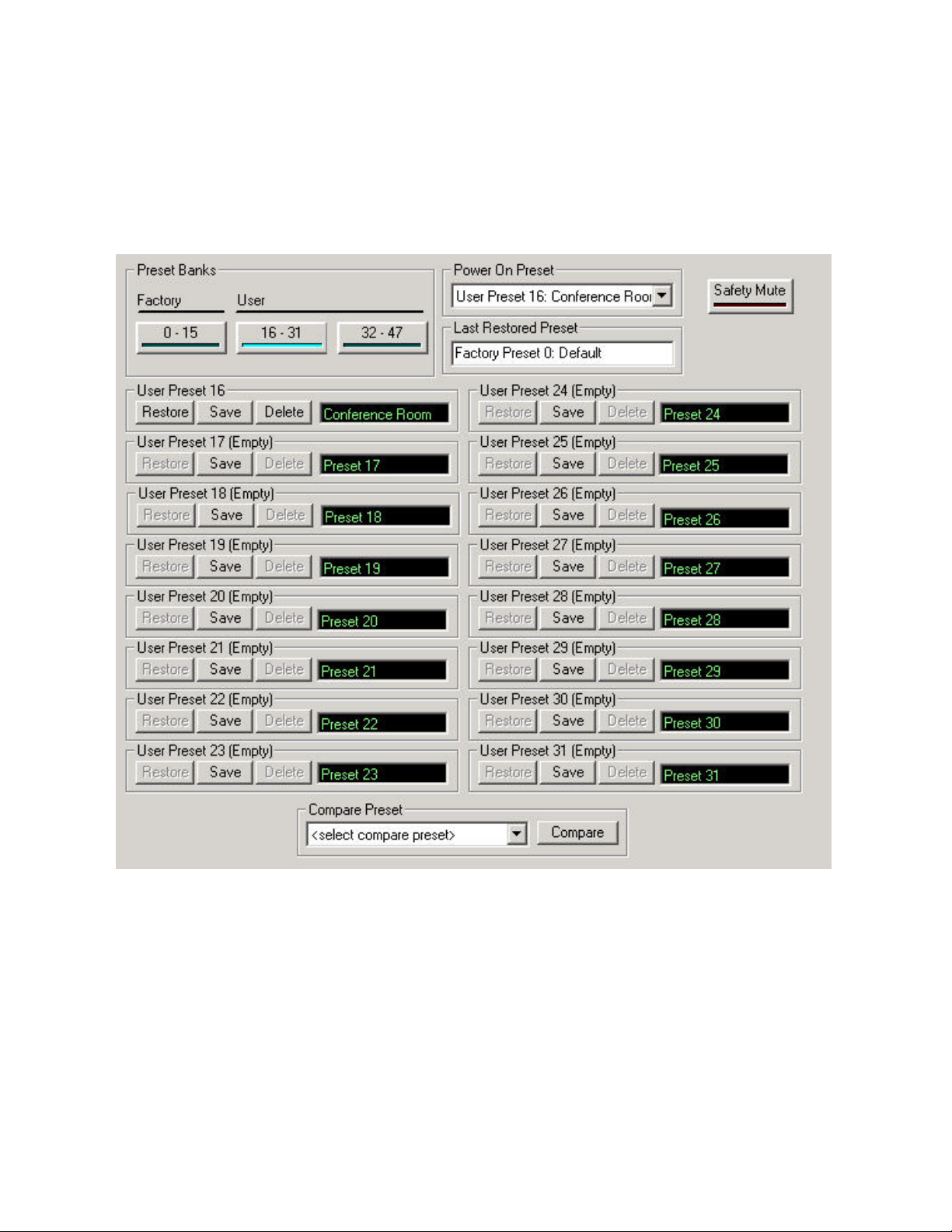This screenshot has height=1232, width=952.
Task: Save to User Preset 21
Action: point(225,669)
